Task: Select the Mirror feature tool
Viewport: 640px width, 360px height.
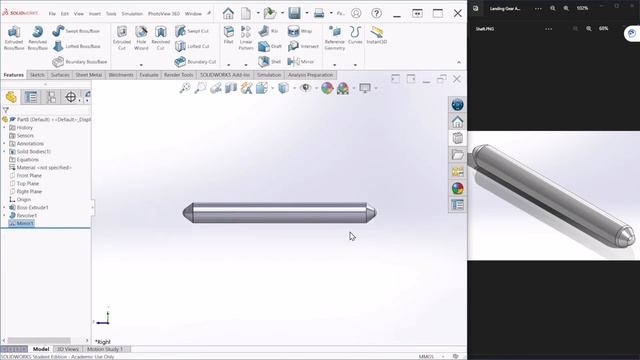Action: pyautogui.click(x=301, y=62)
